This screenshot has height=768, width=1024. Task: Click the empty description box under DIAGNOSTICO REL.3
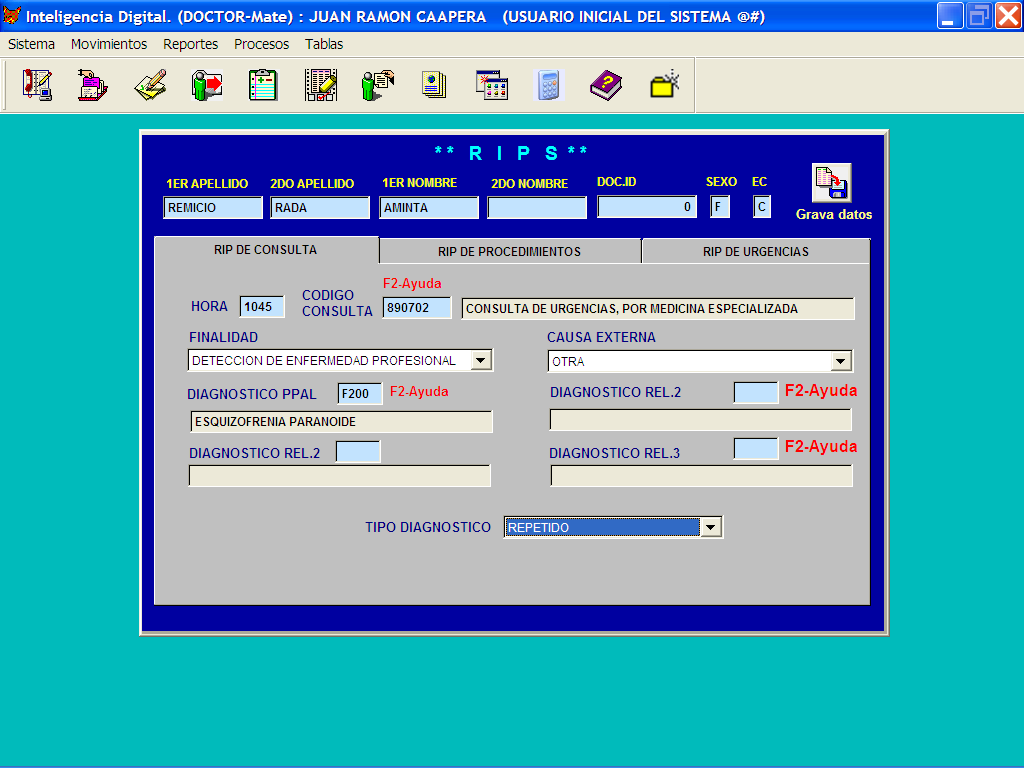pyautogui.click(x=701, y=476)
